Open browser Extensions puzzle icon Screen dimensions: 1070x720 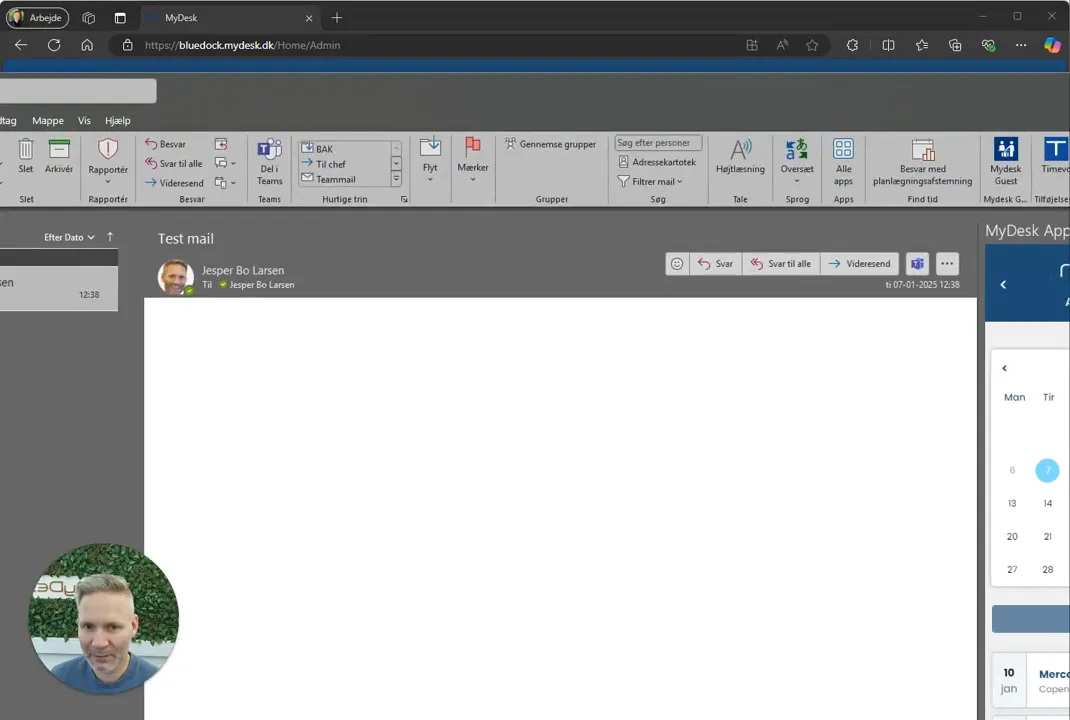pyautogui.click(x=852, y=45)
